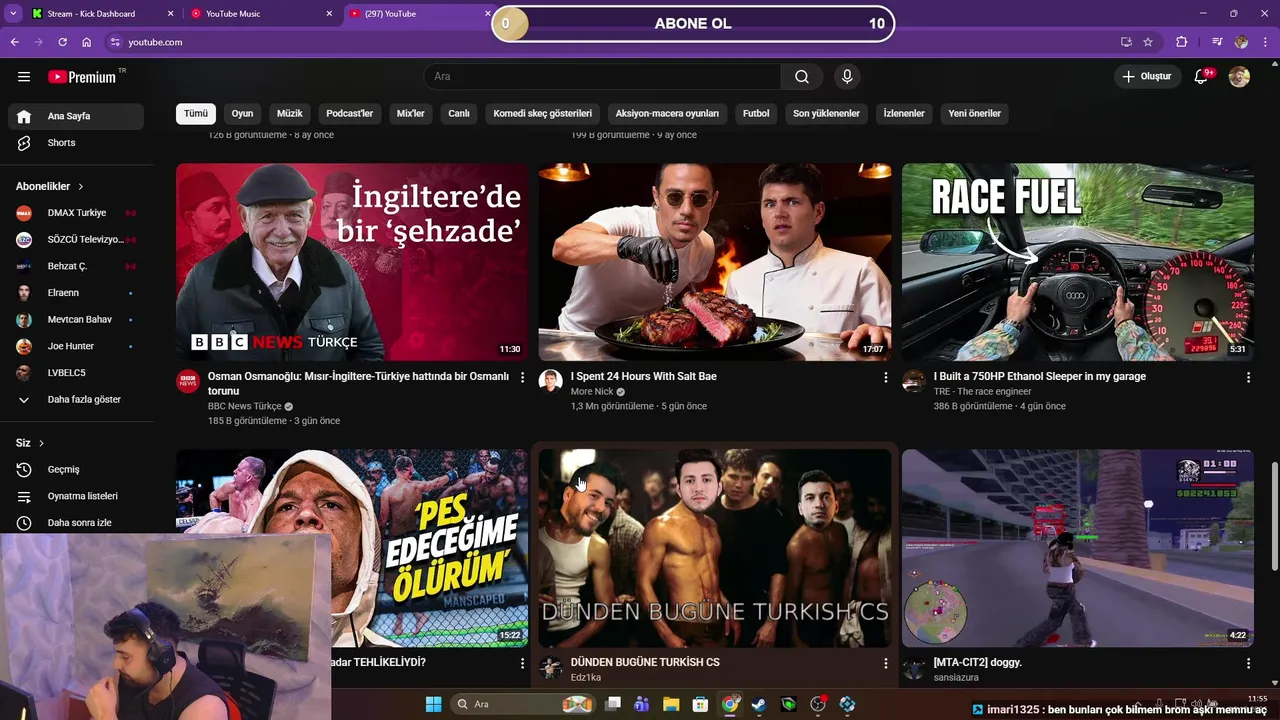
Task: Open the YouTube account avatar menu
Action: coord(1239,77)
